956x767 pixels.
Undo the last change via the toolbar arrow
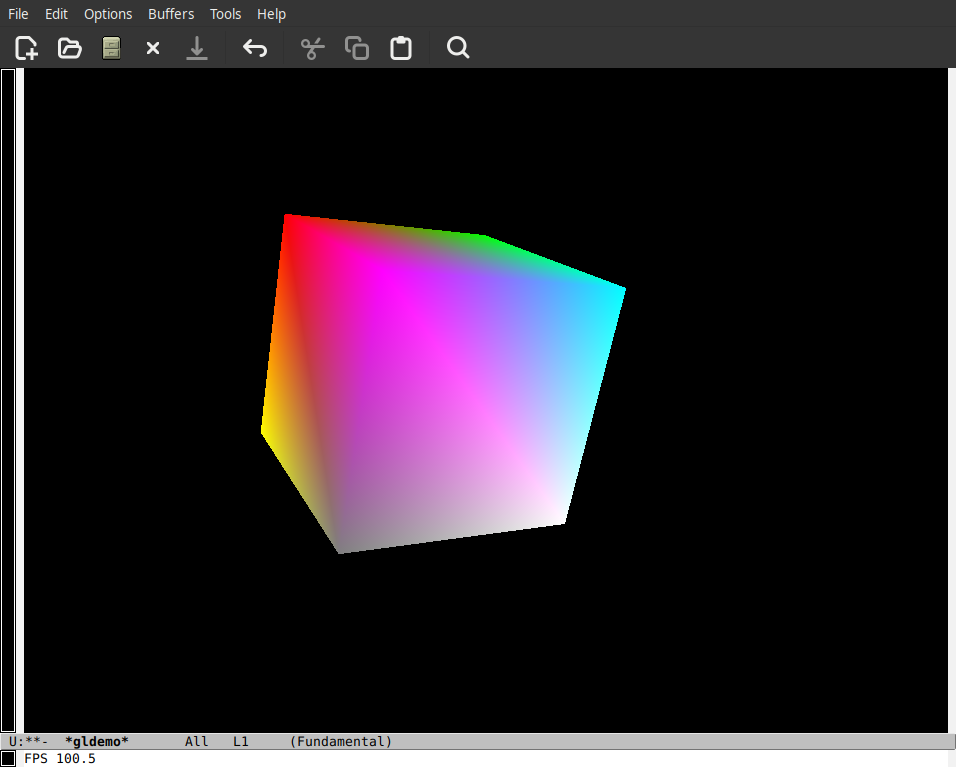click(x=255, y=48)
